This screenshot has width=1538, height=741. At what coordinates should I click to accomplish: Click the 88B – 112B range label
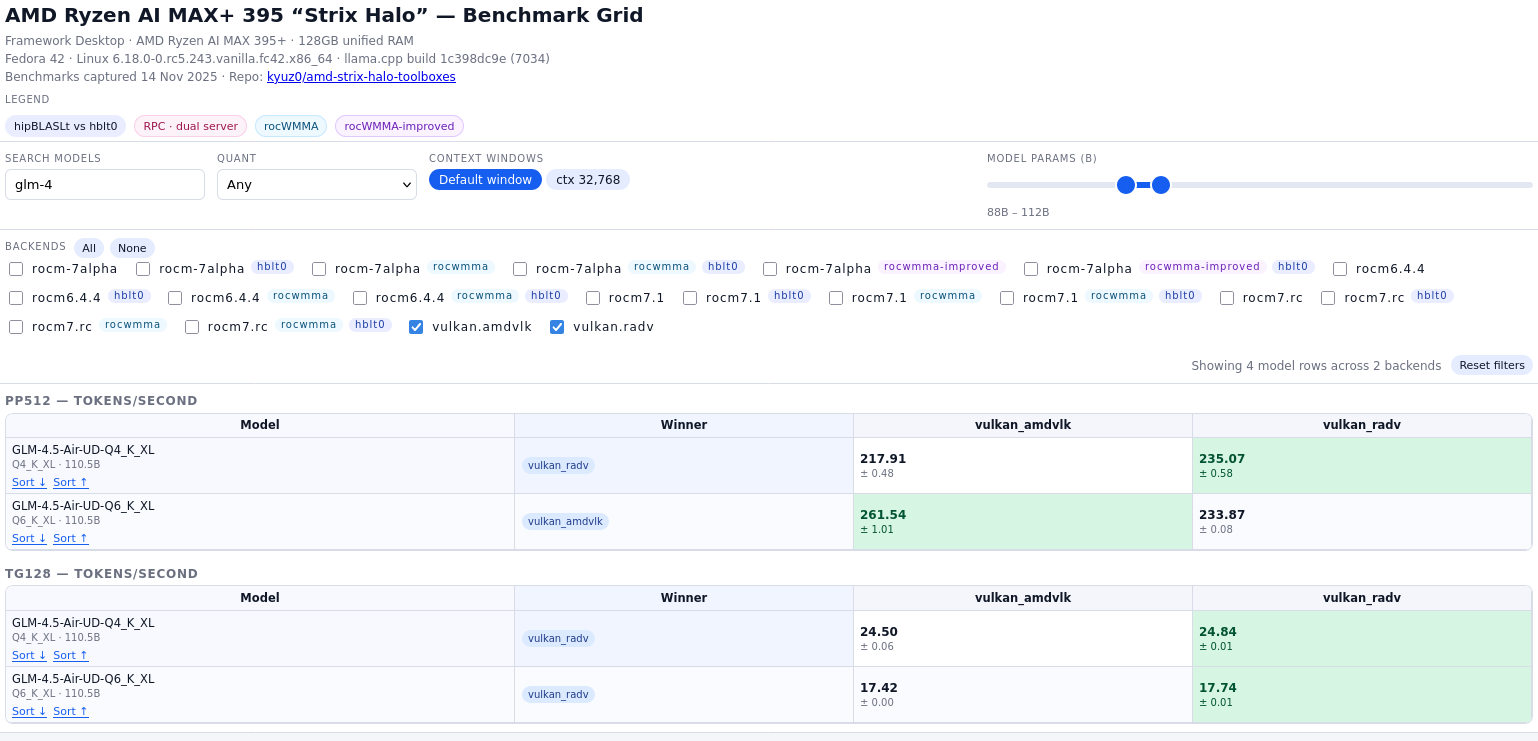click(1018, 212)
